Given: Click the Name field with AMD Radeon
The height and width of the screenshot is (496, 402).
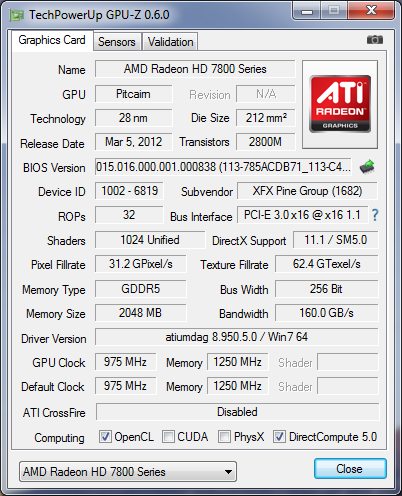Looking at the screenshot, I should 195,69.
